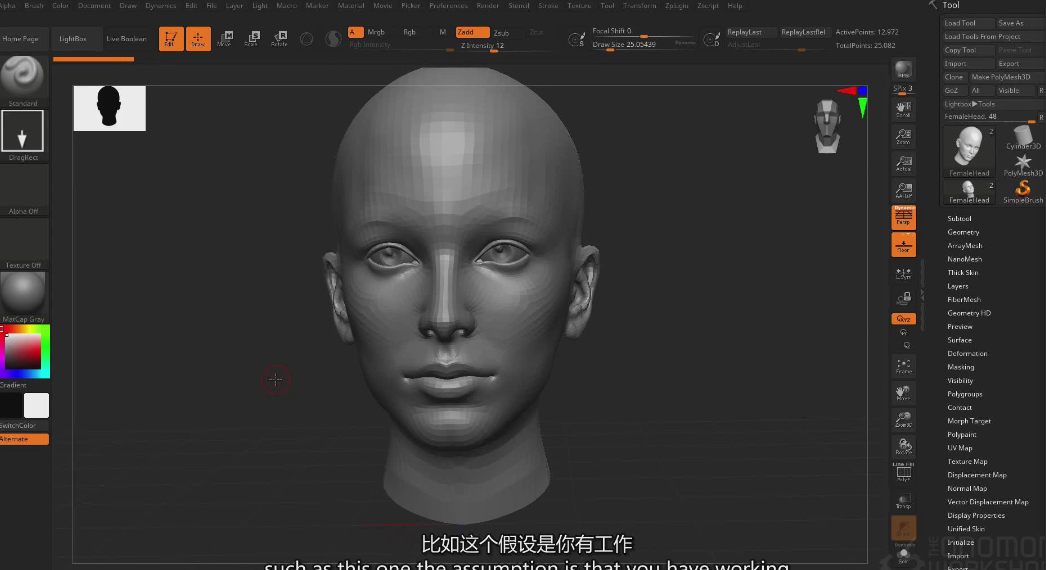This screenshot has width=1046, height=570.
Task: Click the AAHalf view icon
Action: 903,190
